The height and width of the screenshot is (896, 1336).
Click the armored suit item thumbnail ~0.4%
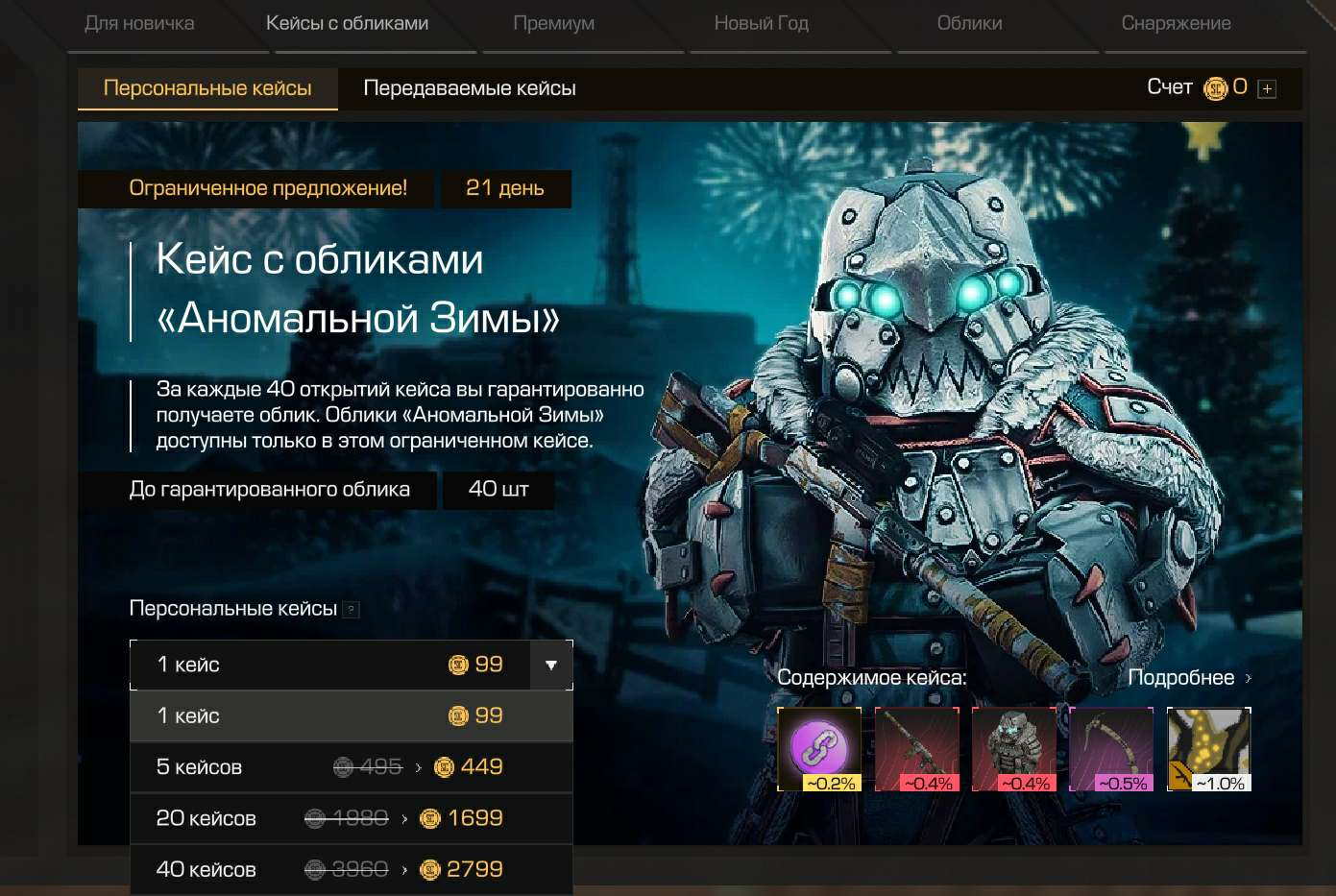(1014, 749)
